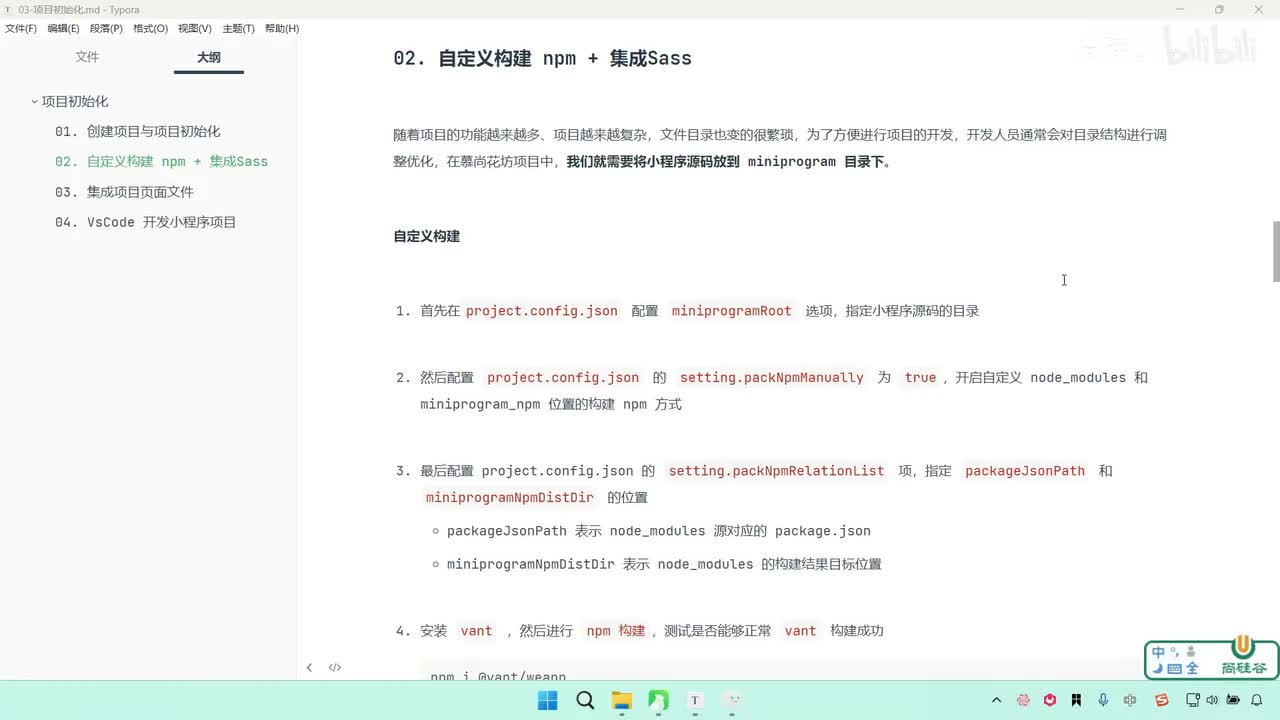This screenshot has height=720, width=1280.
Task: Open the faded chat app taskbar icon
Action: (x=732, y=700)
